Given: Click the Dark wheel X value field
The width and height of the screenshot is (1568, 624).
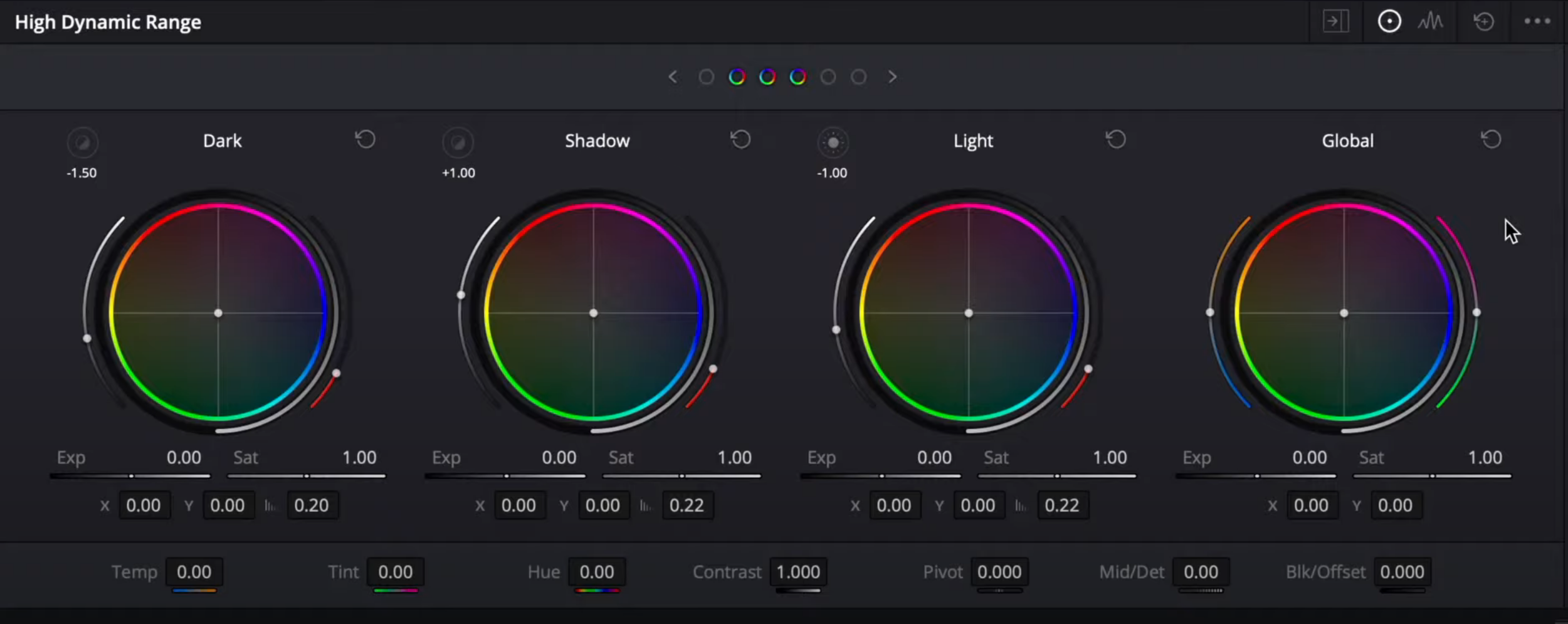Looking at the screenshot, I should click(144, 505).
